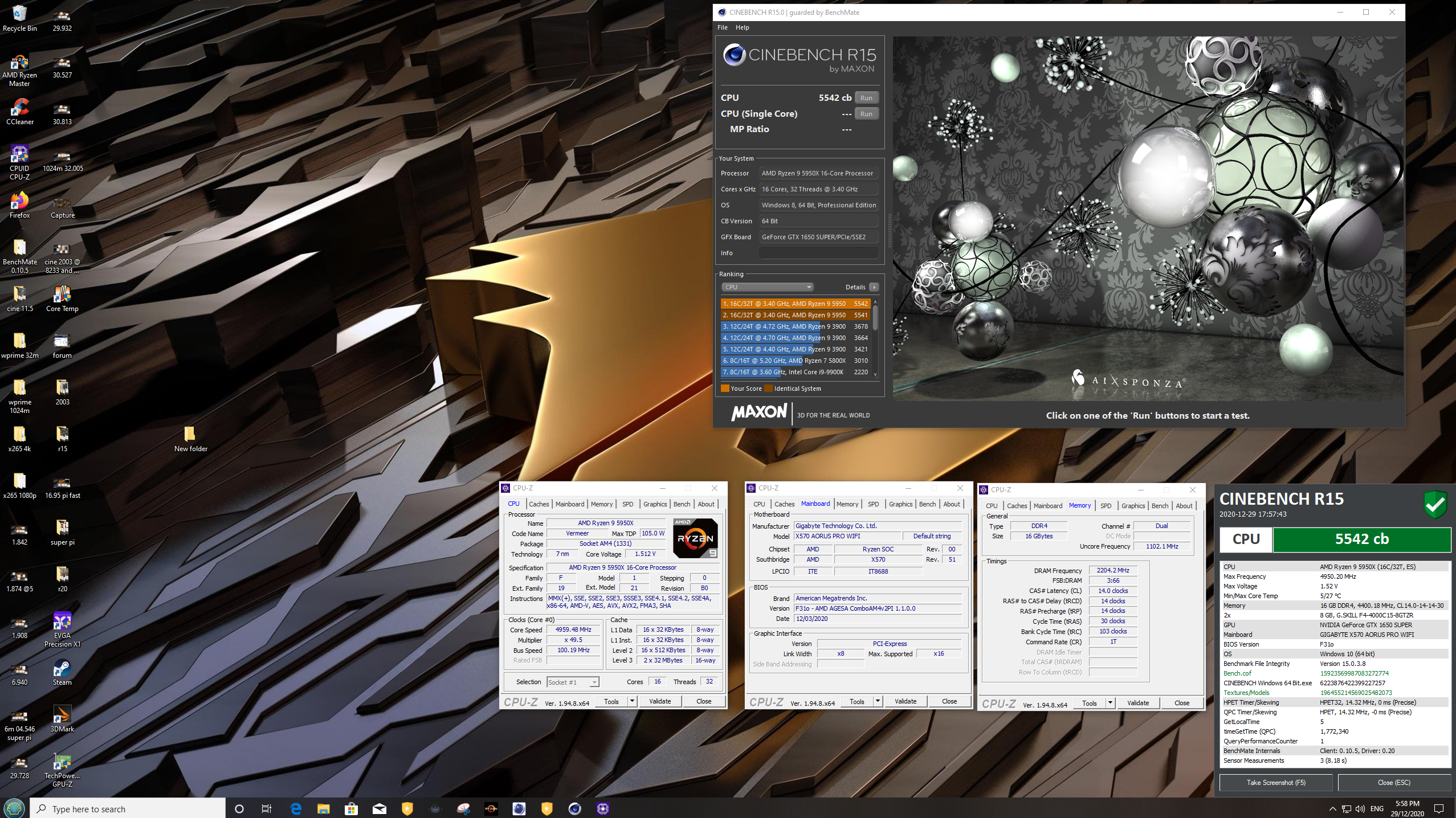Click Close (ESC) in BenchMate panel
This screenshot has height=818, width=1456.
[x=1394, y=783]
